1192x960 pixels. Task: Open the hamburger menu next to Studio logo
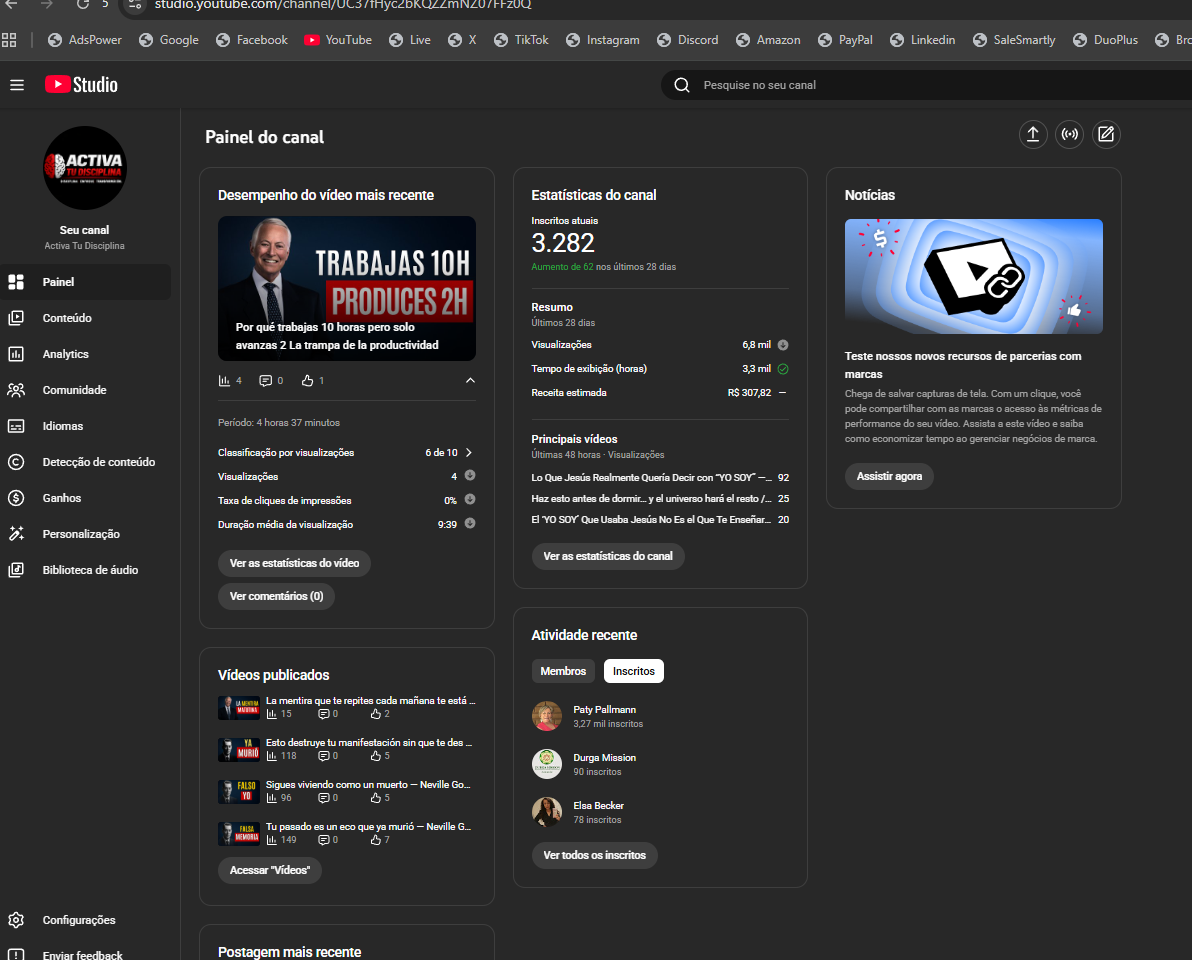coord(17,85)
